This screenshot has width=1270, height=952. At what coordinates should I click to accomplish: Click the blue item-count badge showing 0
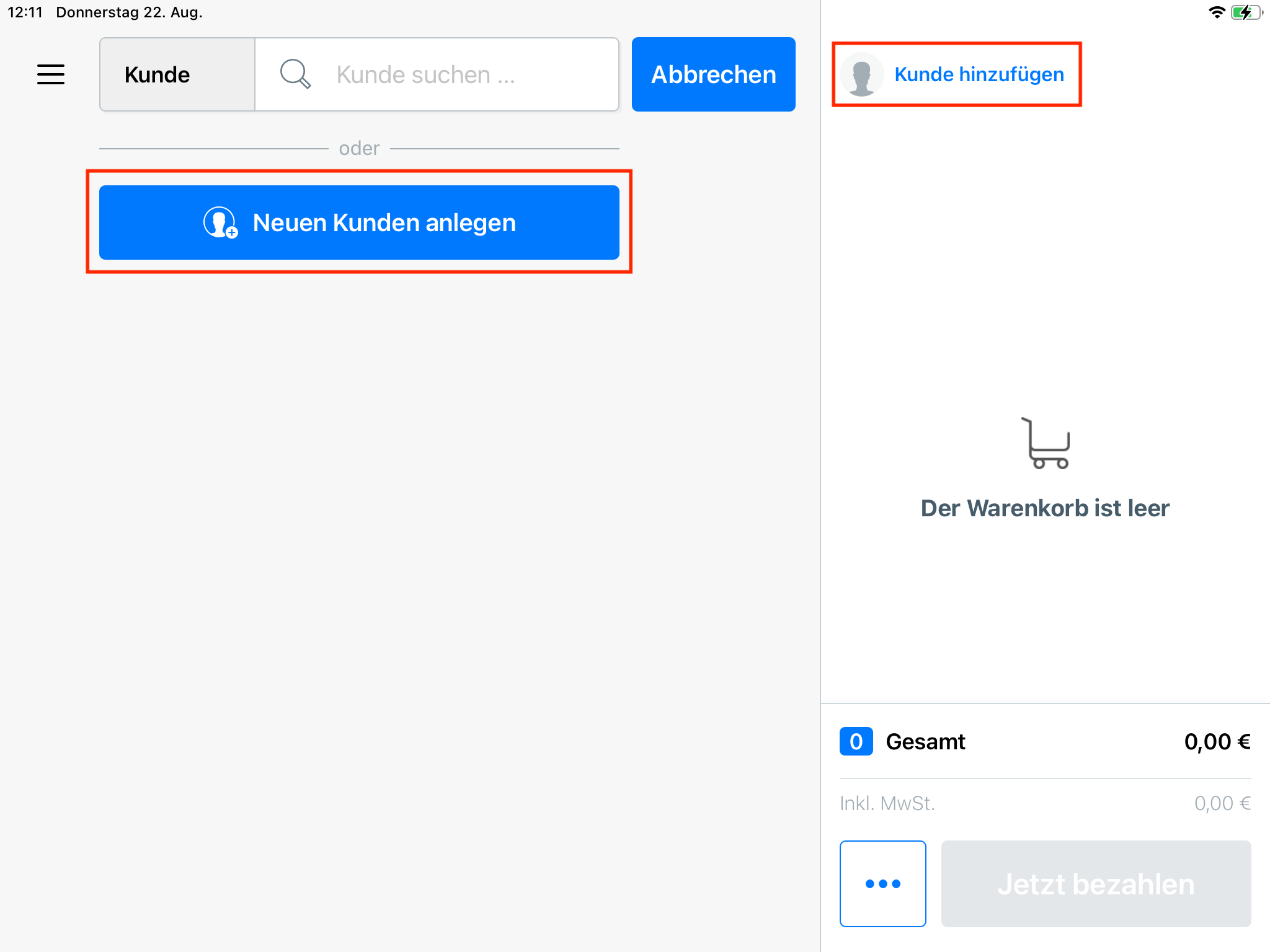856,741
